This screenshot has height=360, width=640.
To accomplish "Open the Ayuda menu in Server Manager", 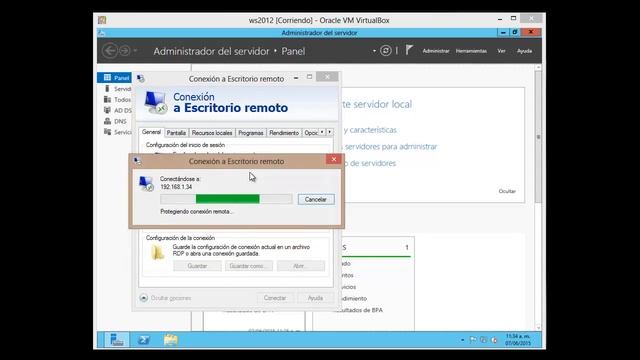I will 524,51.
